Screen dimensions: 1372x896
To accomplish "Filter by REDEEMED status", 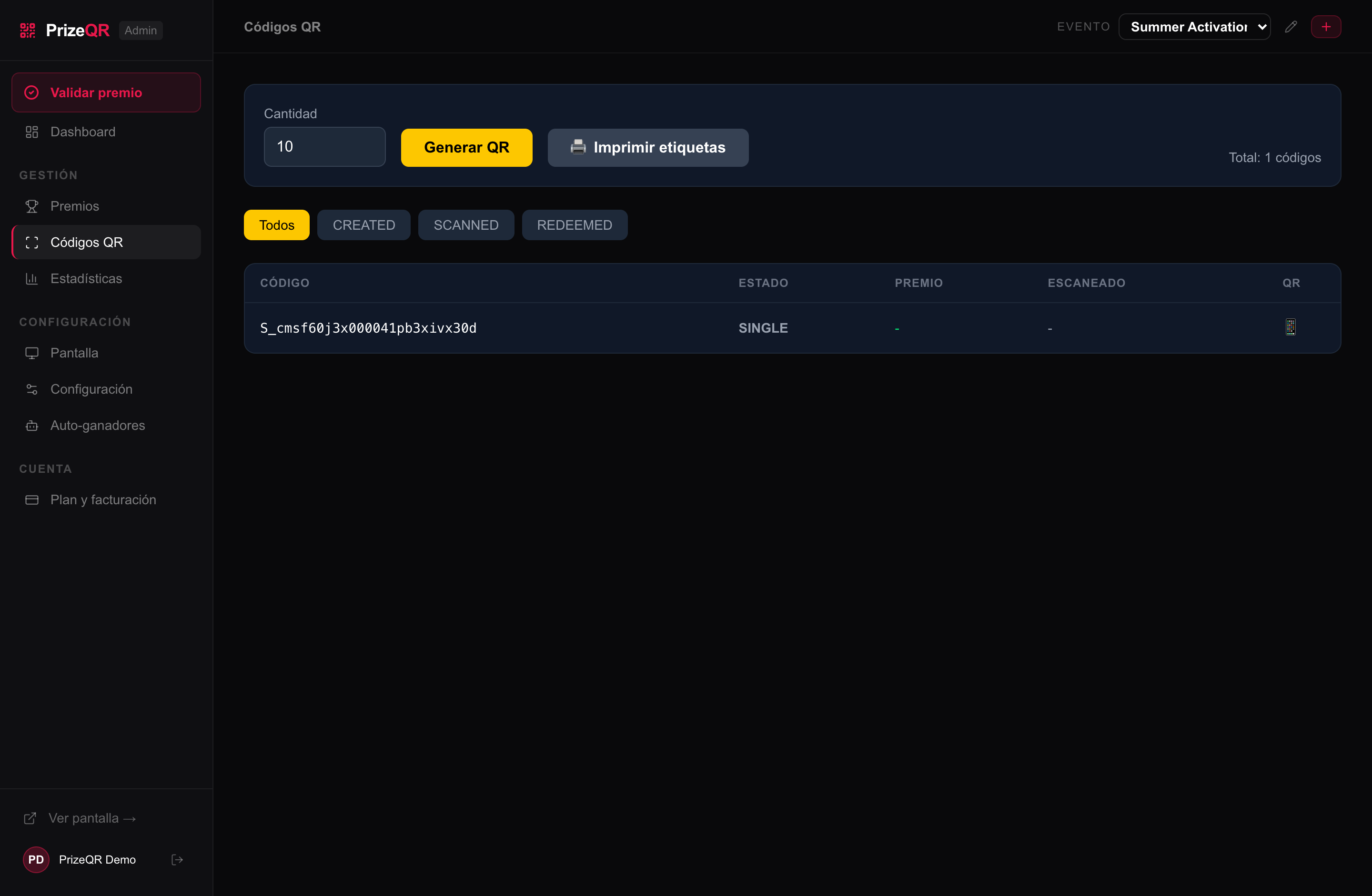I will point(575,225).
